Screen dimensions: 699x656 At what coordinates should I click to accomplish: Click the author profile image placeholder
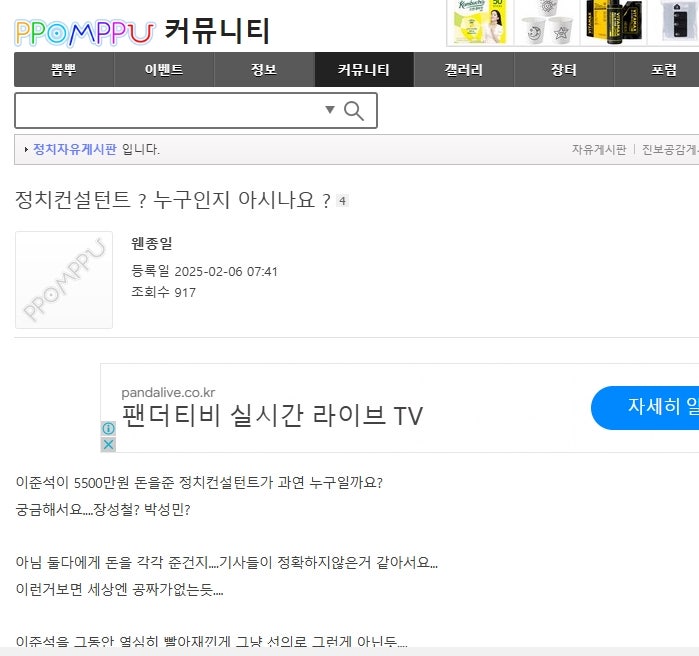click(x=64, y=280)
